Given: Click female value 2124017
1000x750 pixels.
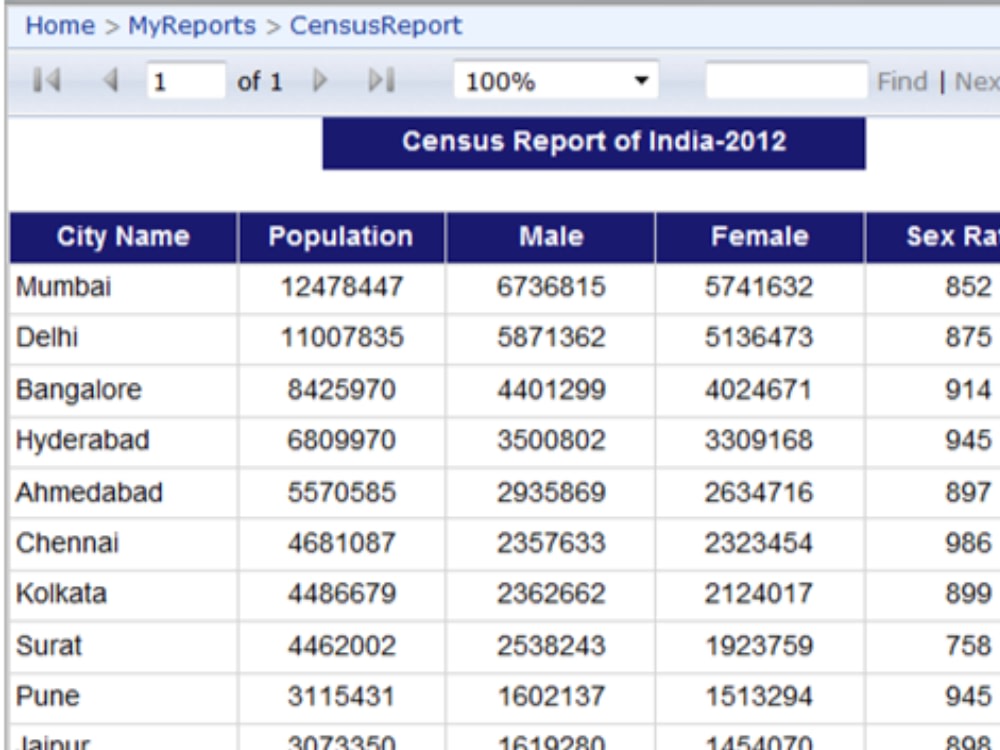Looking at the screenshot, I should click(759, 594).
